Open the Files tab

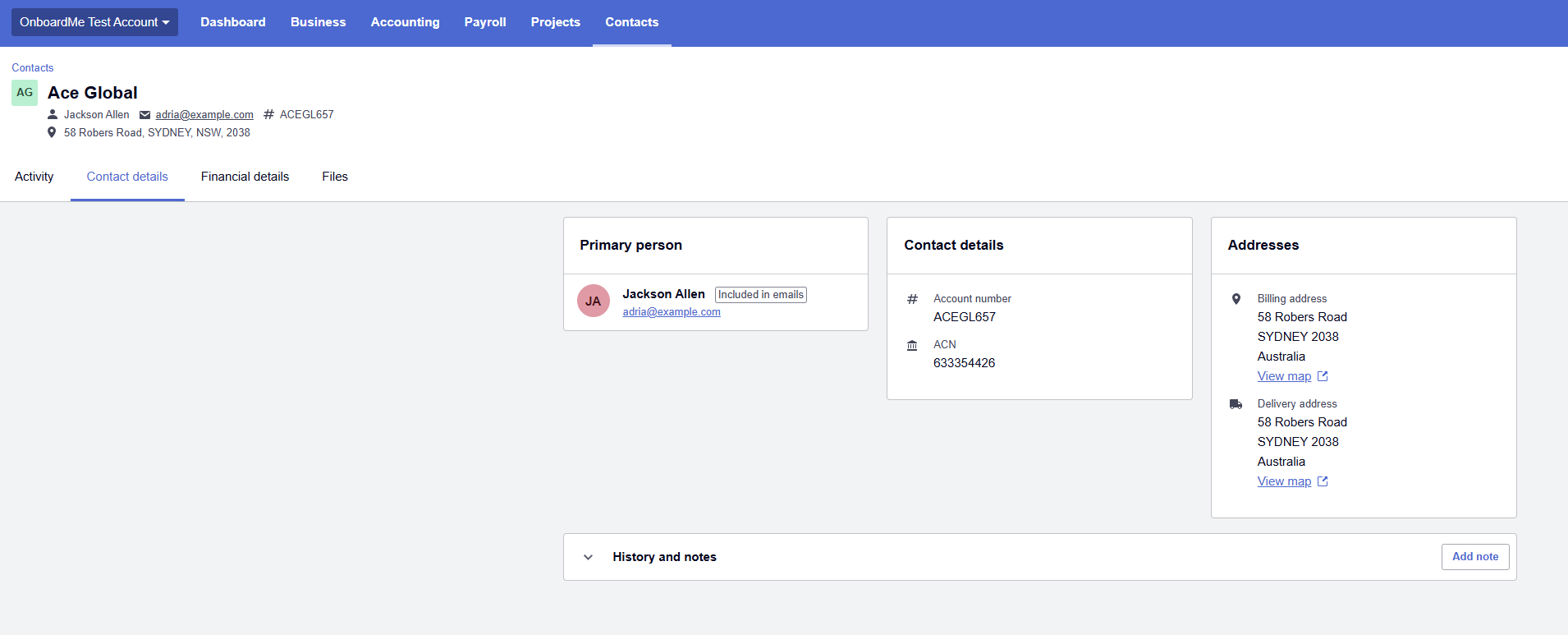335,177
